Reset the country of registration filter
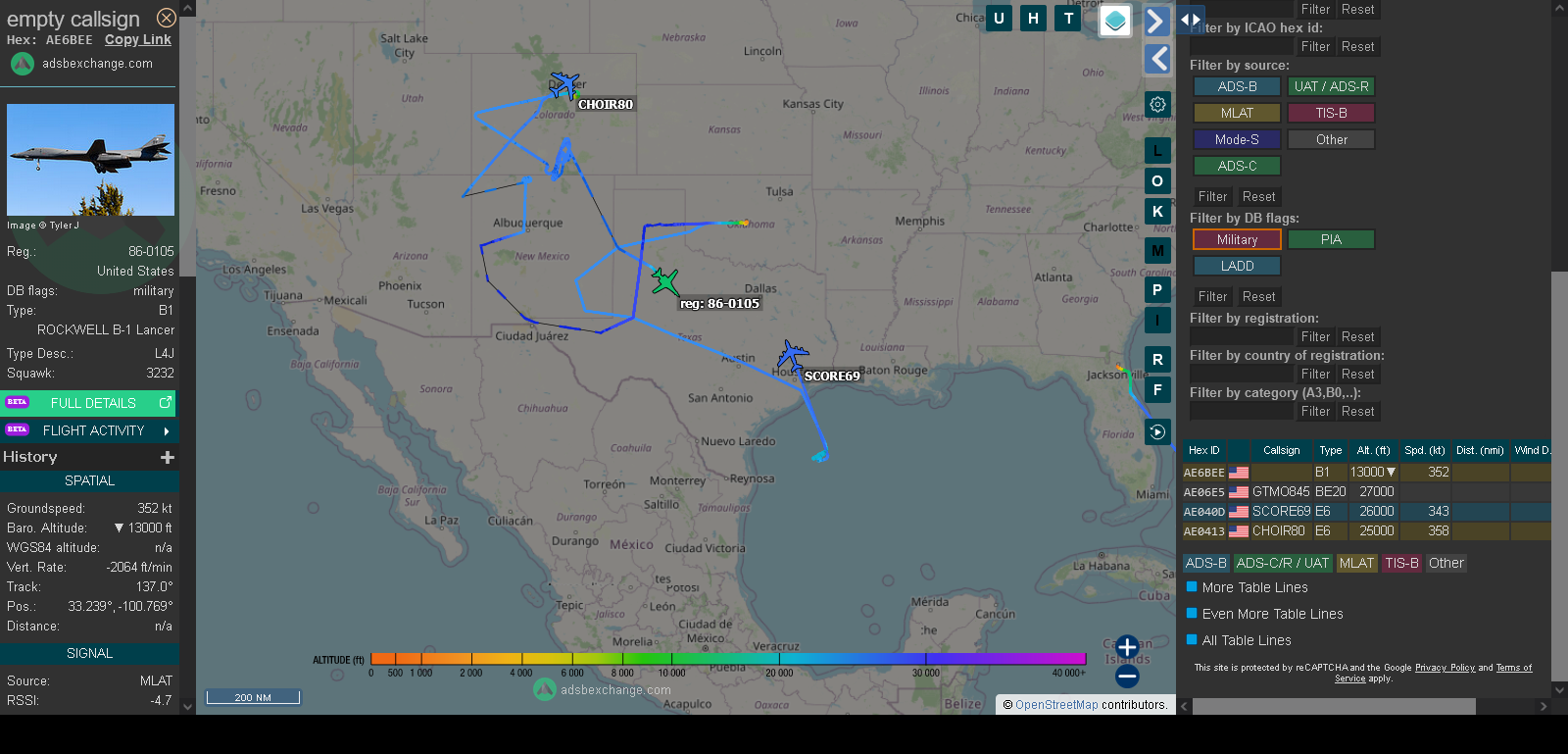The height and width of the screenshot is (754, 1568). click(x=1357, y=374)
